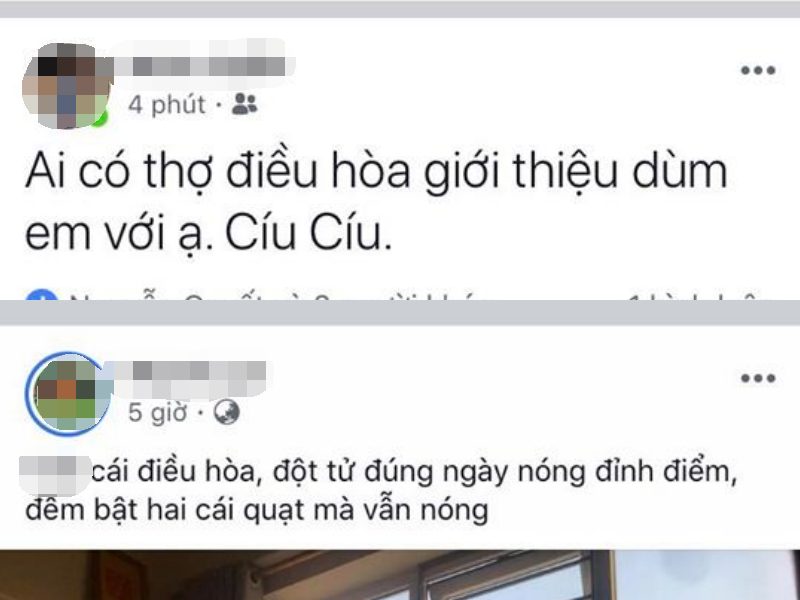Open the story-ringed avatar of the second post
This screenshot has height=600, width=800.
[x=67, y=394]
